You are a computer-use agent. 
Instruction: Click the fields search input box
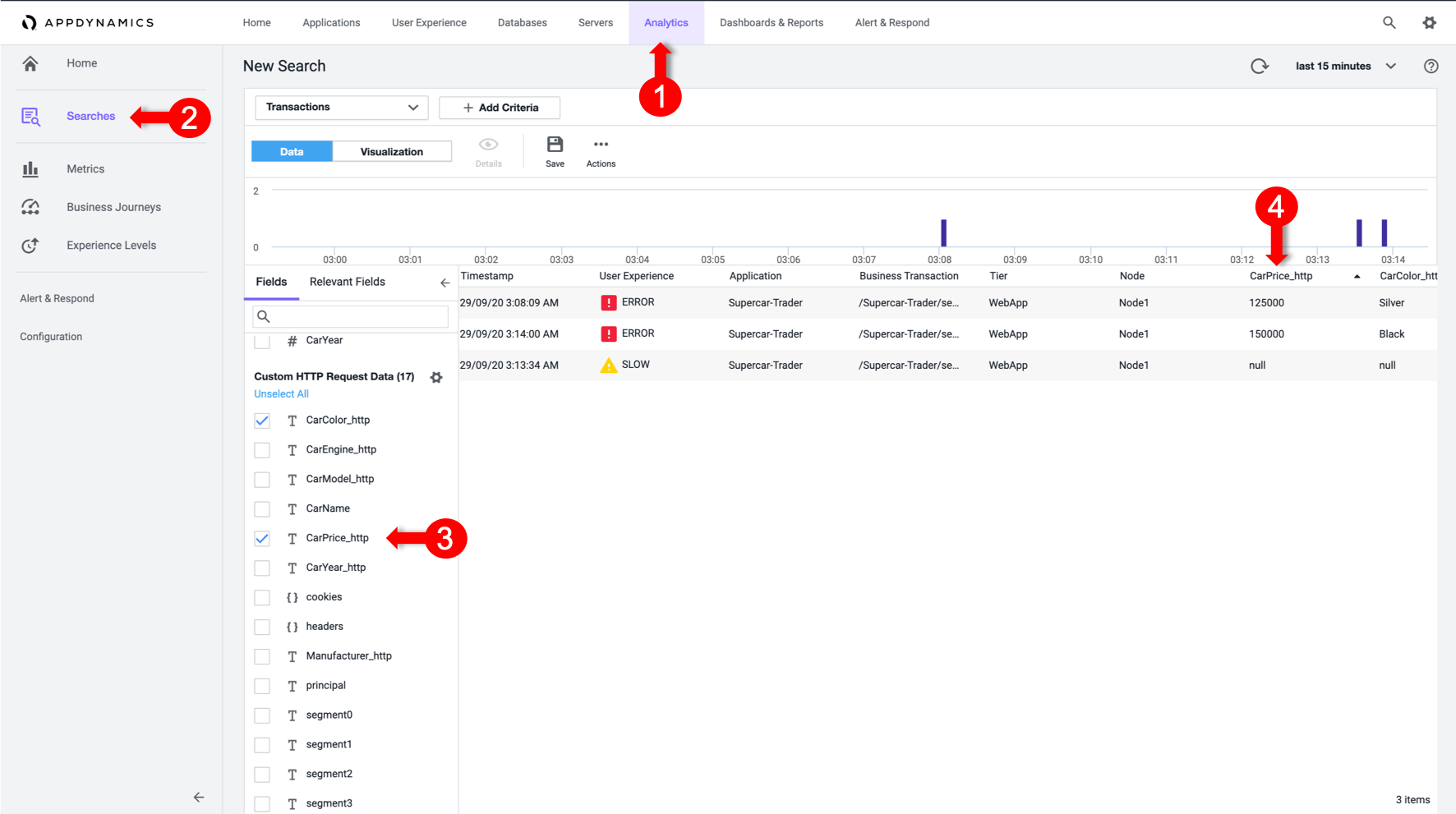click(x=351, y=316)
